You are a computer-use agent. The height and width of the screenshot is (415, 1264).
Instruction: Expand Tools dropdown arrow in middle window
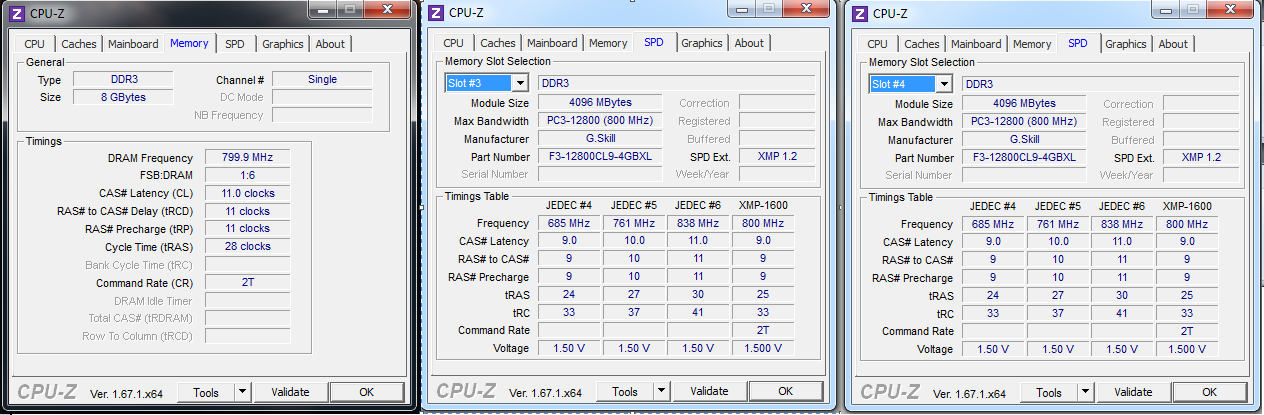662,392
